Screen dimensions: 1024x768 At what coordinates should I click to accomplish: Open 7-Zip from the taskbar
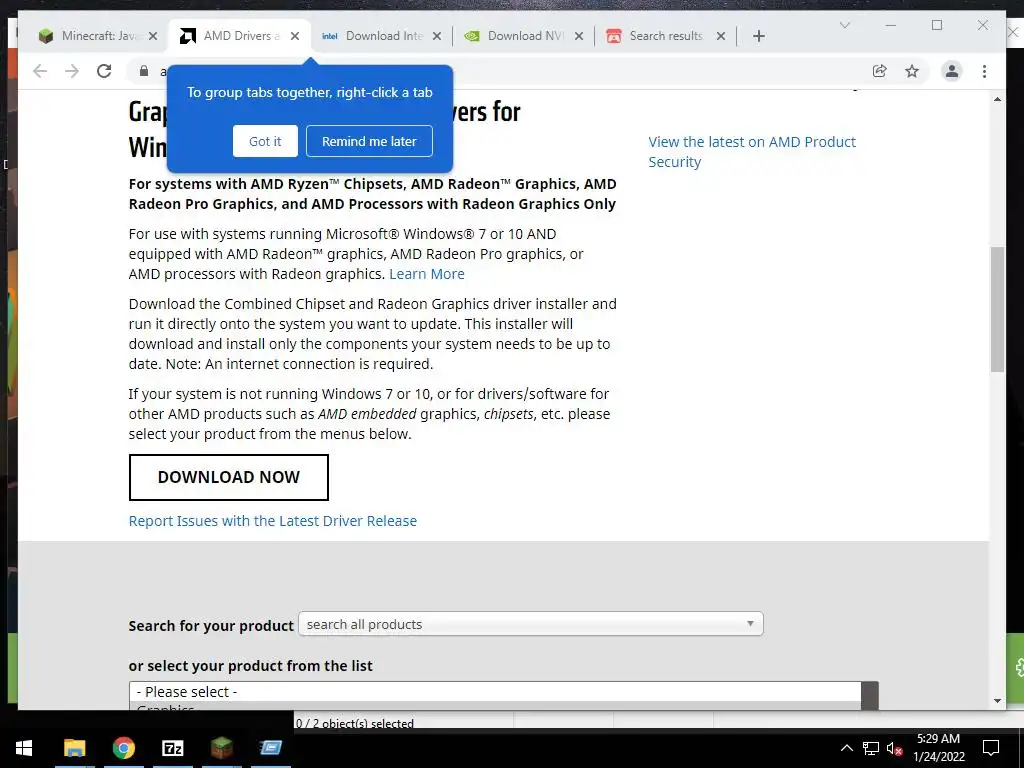coord(172,748)
